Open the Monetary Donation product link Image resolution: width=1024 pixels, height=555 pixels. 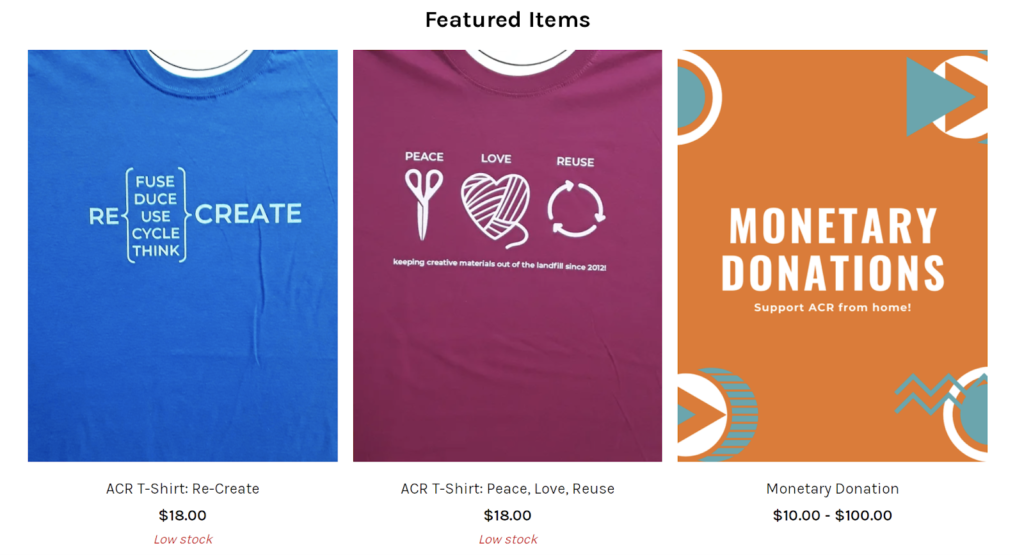[x=833, y=488]
